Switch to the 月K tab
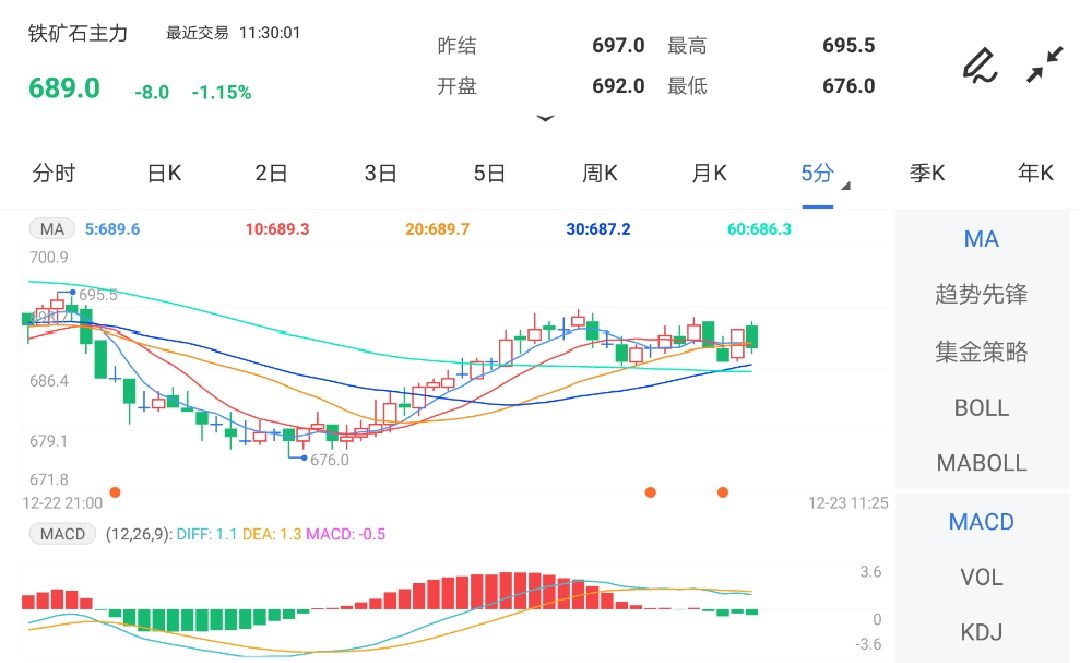Viewport: 1080px width, 663px height. coord(709,173)
